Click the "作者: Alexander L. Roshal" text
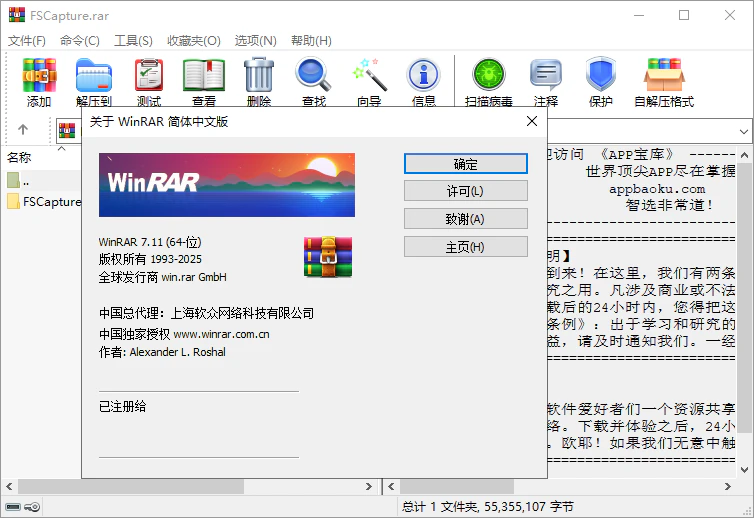Viewport: 754px width, 518px height. coord(162,352)
